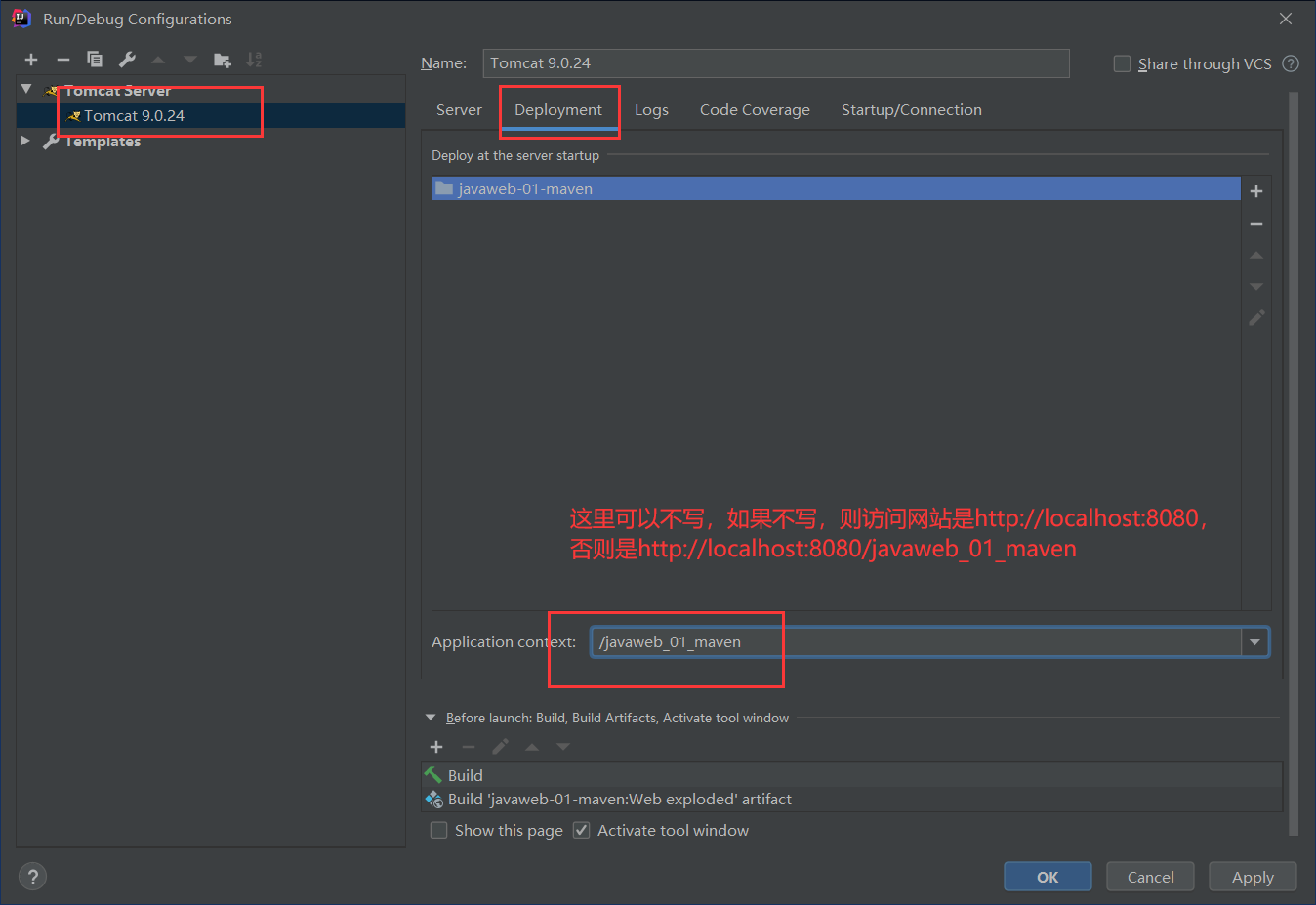Add new configuration with plus icon

pos(31,60)
